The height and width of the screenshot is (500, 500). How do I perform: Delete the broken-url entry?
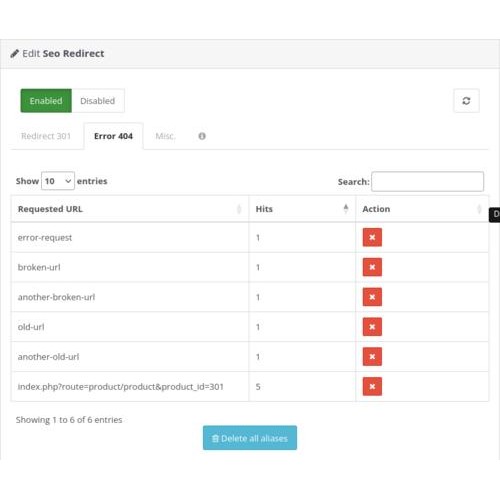[372, 267]
